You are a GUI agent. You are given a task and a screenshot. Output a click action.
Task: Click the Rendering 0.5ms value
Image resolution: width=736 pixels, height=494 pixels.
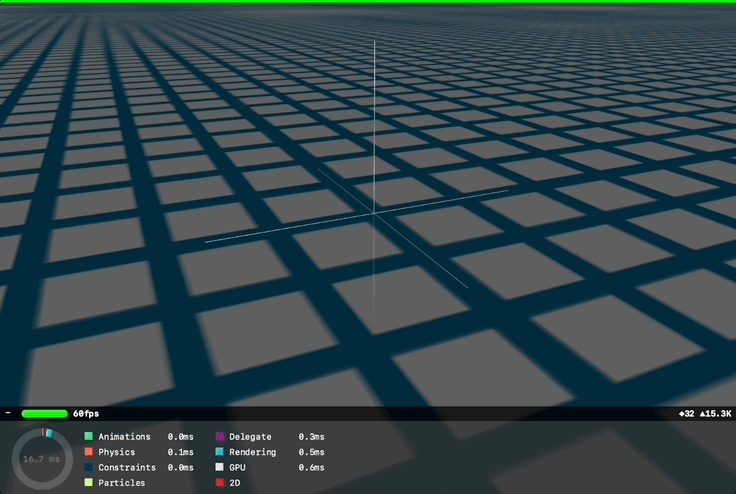tap(311, 452)
